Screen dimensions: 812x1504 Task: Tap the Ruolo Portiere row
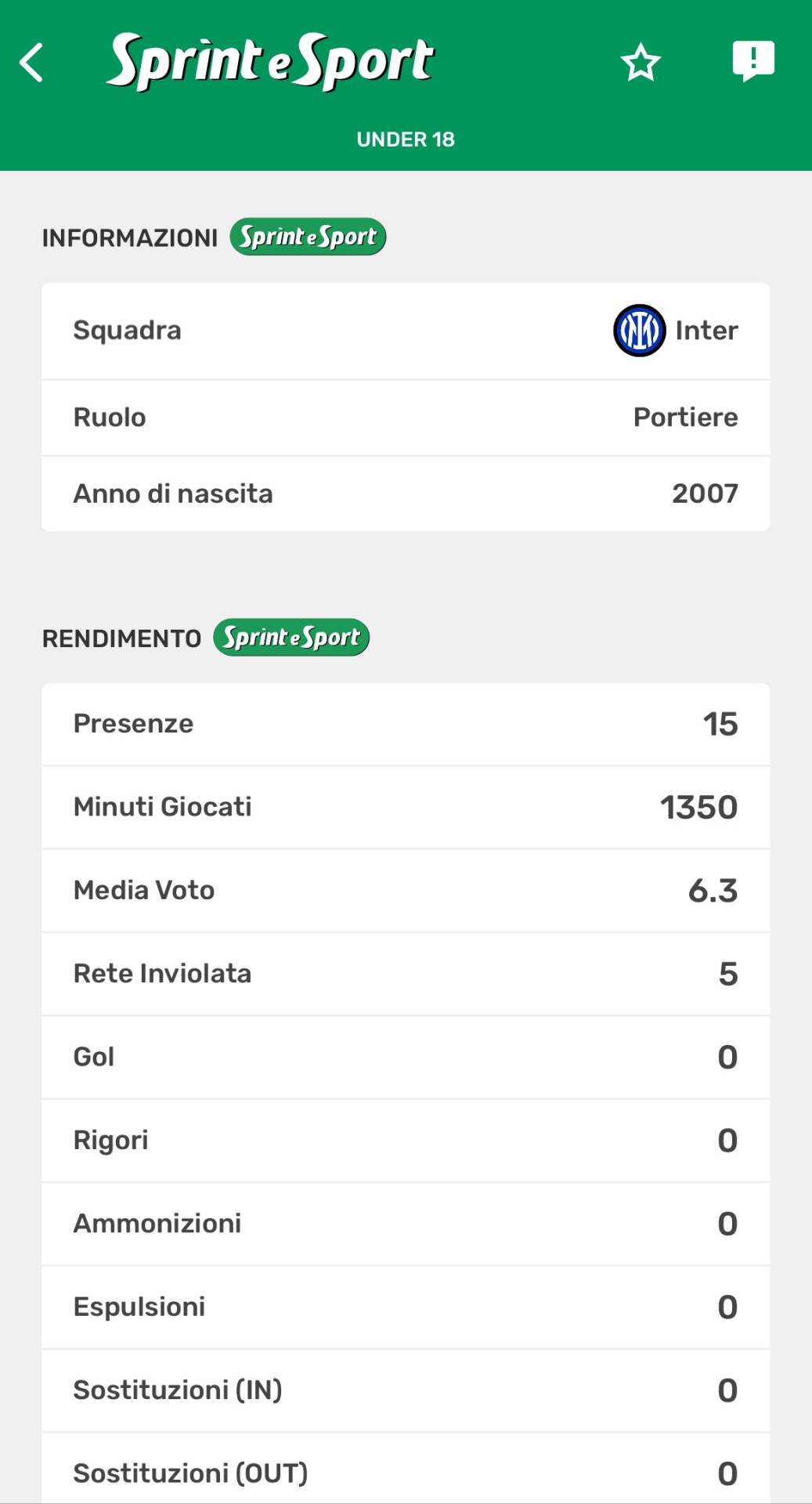coord(406,418)
